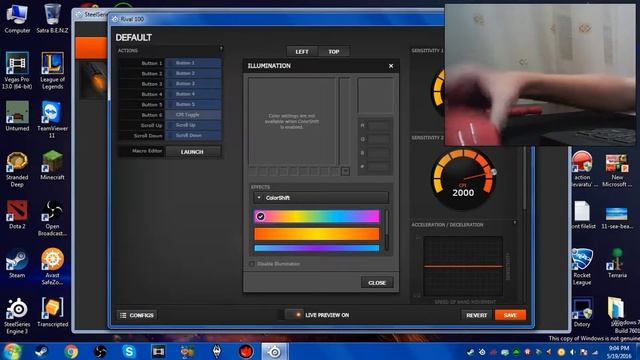The height and width of the screenshot is (360, 640).
Task: Switch to SteelSeries Engine taskbar window
Action: [x=275, y=351]
